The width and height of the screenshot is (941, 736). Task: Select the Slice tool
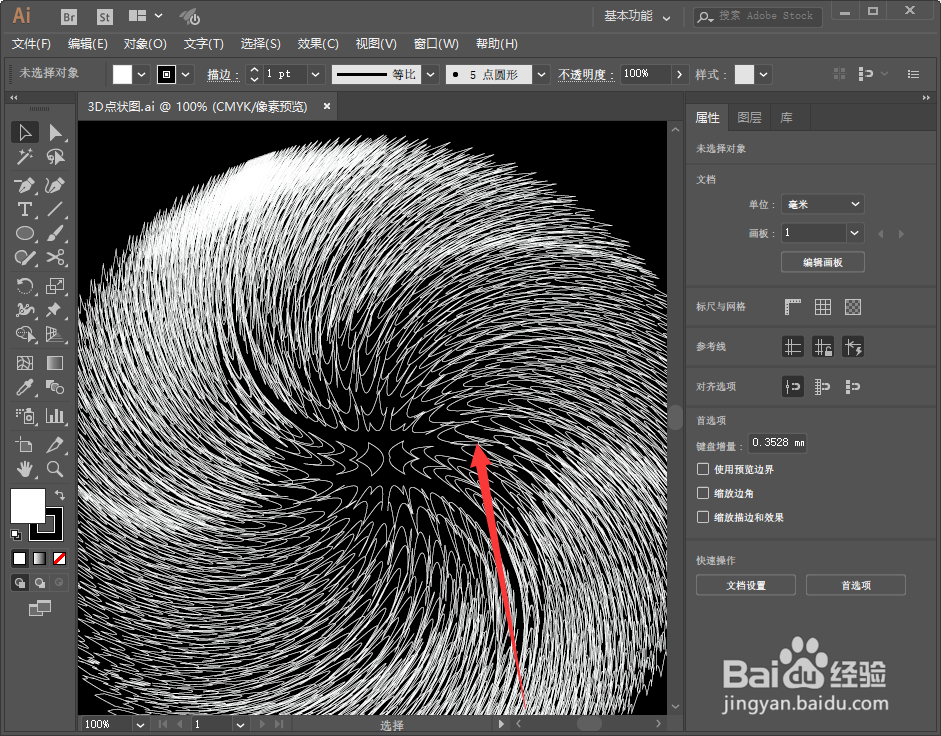coord(55,445)
